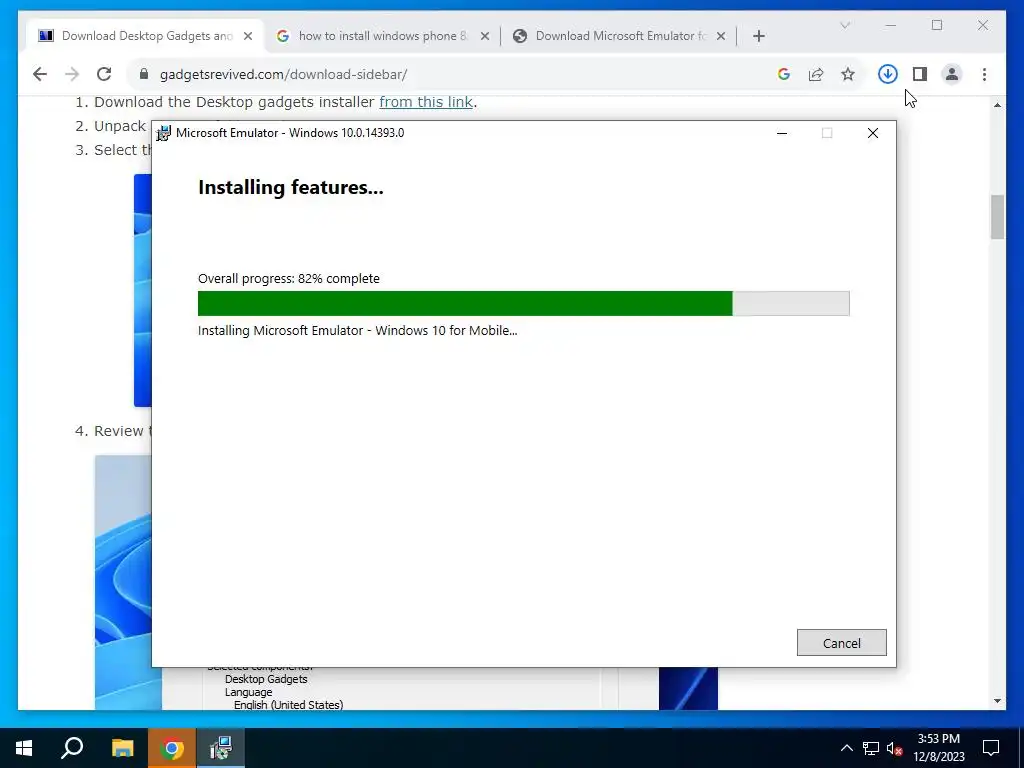View site information lock icon
Screen dimensions: 1024x768
tap(144, 74)
